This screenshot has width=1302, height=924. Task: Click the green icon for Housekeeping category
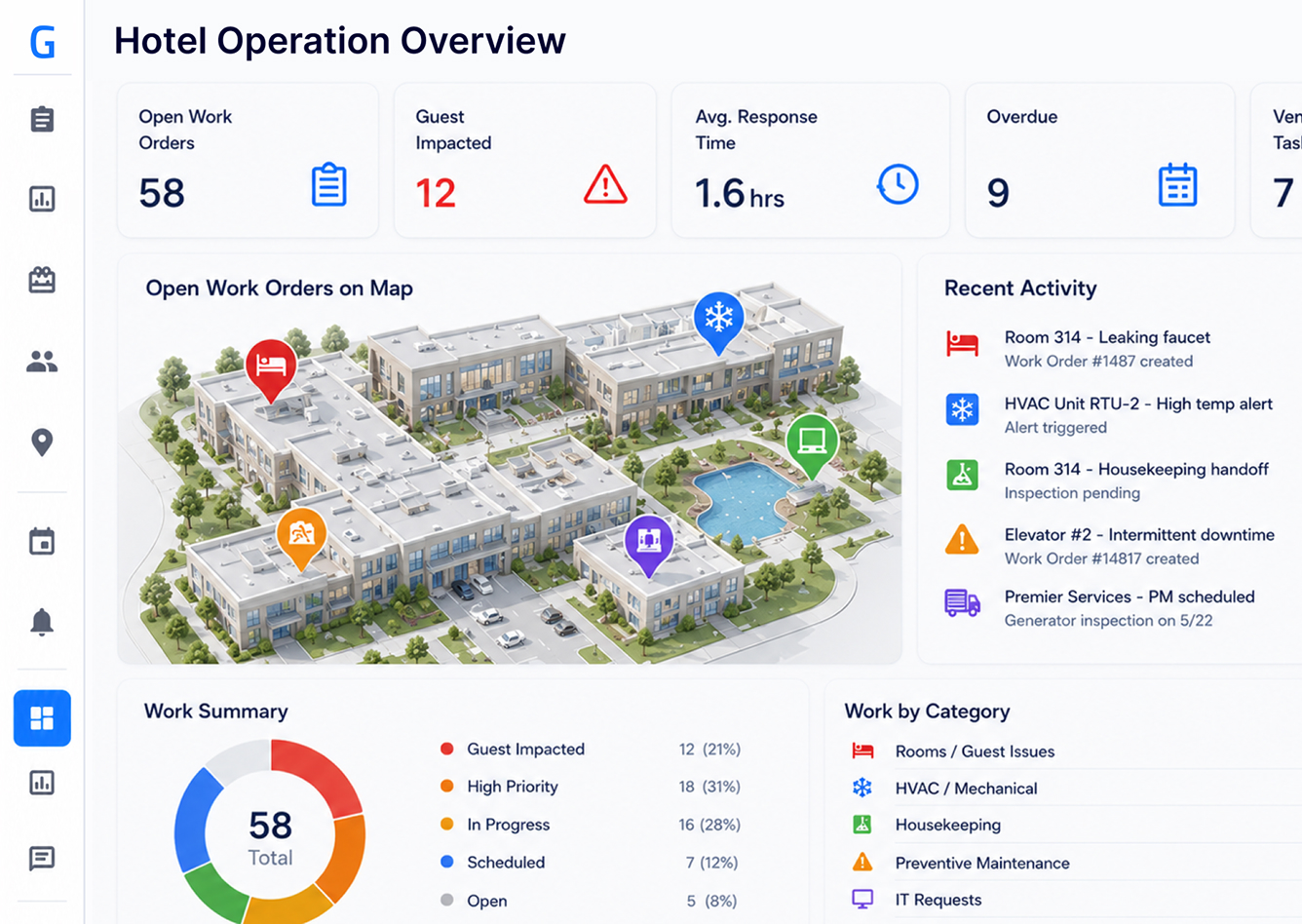tap(862, 825)
